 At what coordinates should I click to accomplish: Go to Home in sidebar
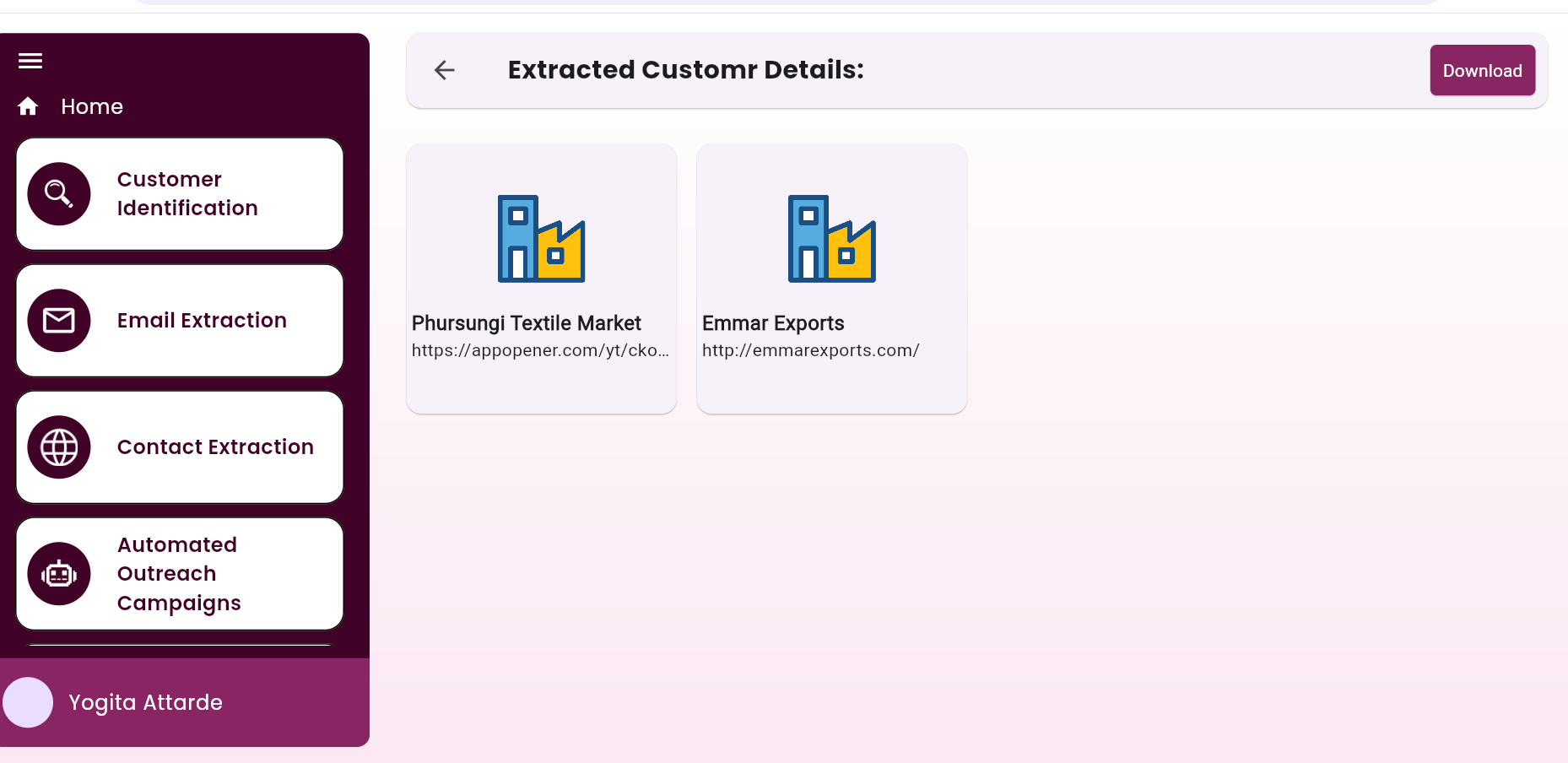(92, 106)
